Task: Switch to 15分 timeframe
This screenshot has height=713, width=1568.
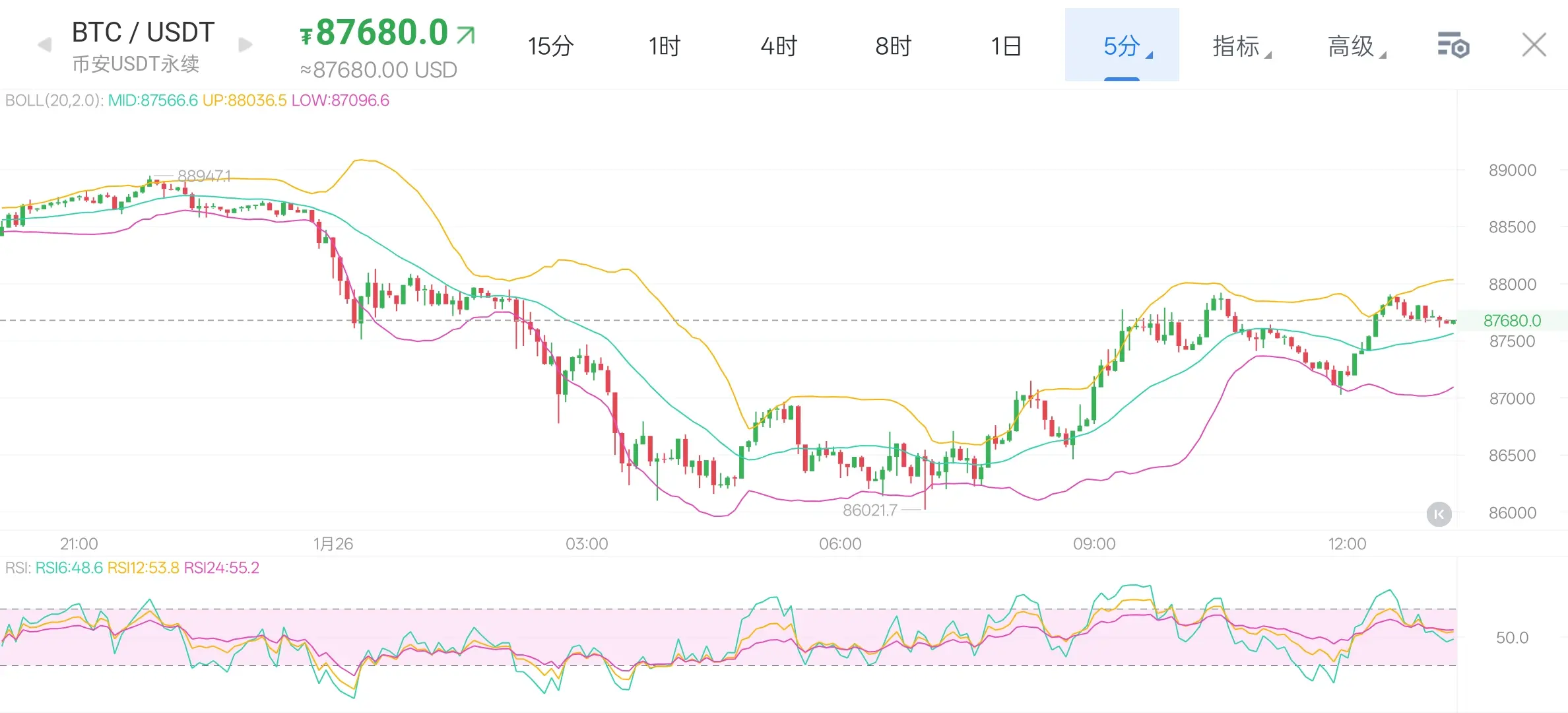Action: [x=550, y=46]
